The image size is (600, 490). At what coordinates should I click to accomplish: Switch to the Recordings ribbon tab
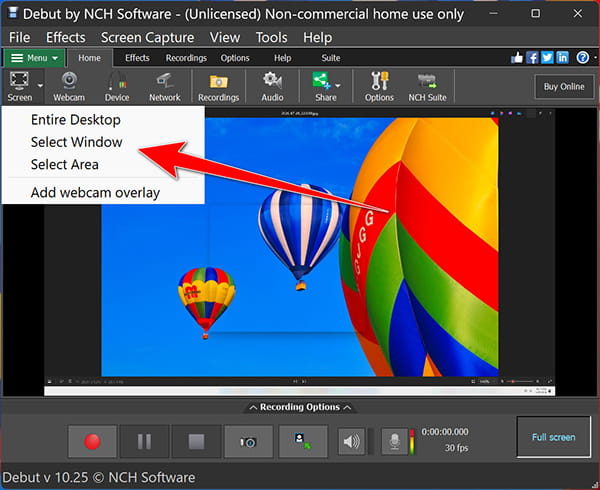click(186, 58)
